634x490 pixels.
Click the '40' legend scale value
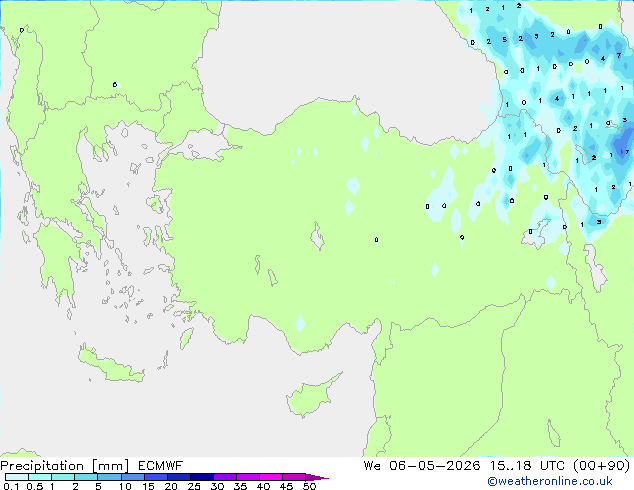[263, 486]
